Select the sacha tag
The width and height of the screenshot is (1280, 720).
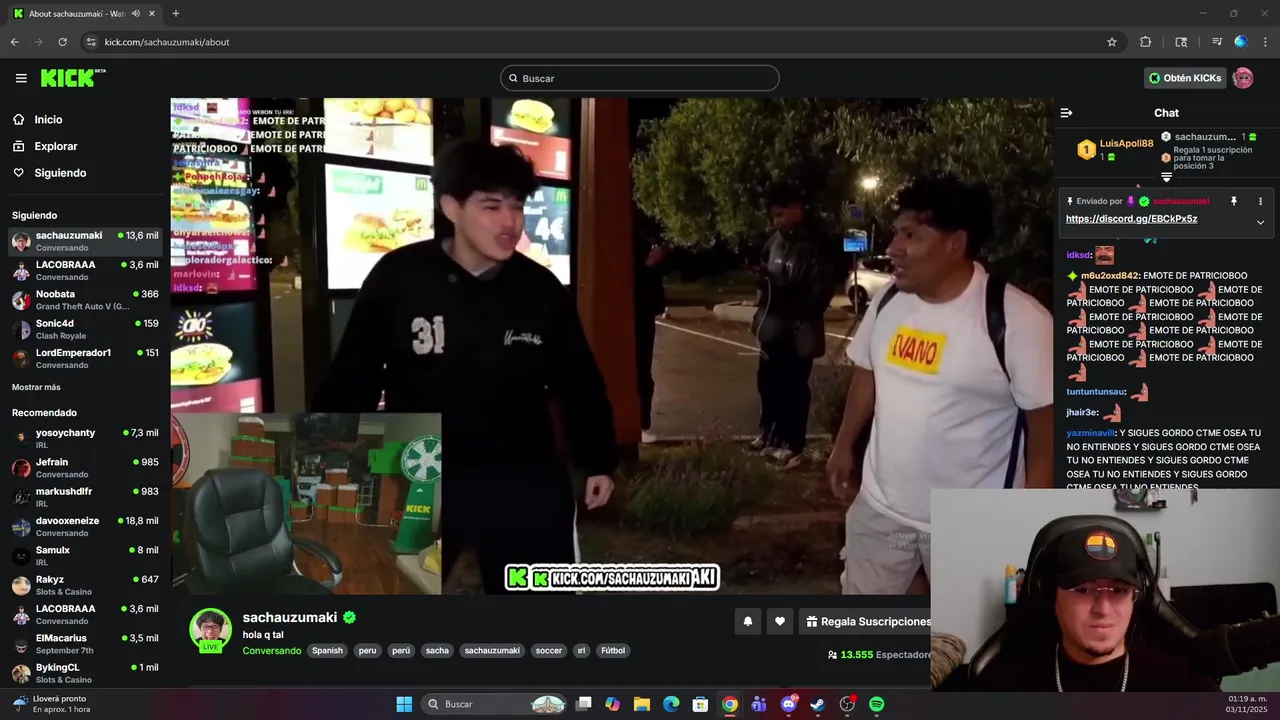437,651
